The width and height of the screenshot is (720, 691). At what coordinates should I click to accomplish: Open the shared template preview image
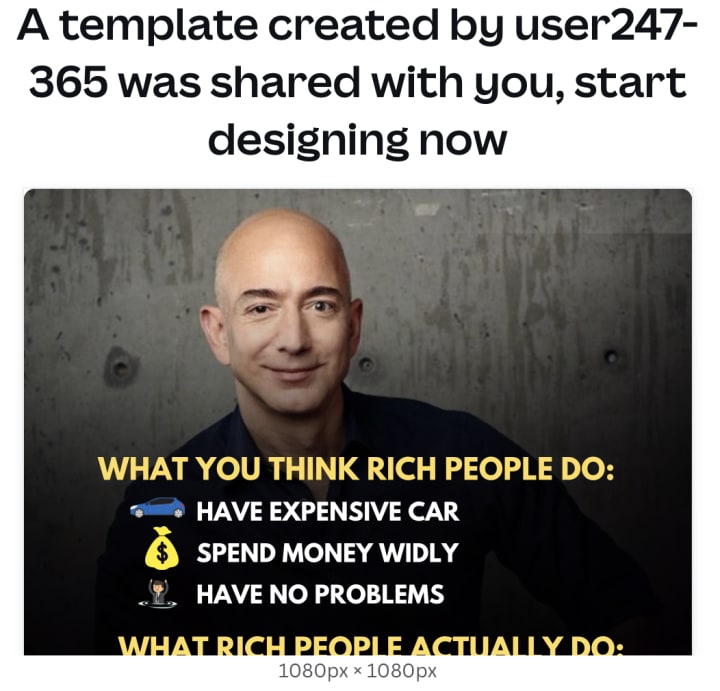(358, 421)
